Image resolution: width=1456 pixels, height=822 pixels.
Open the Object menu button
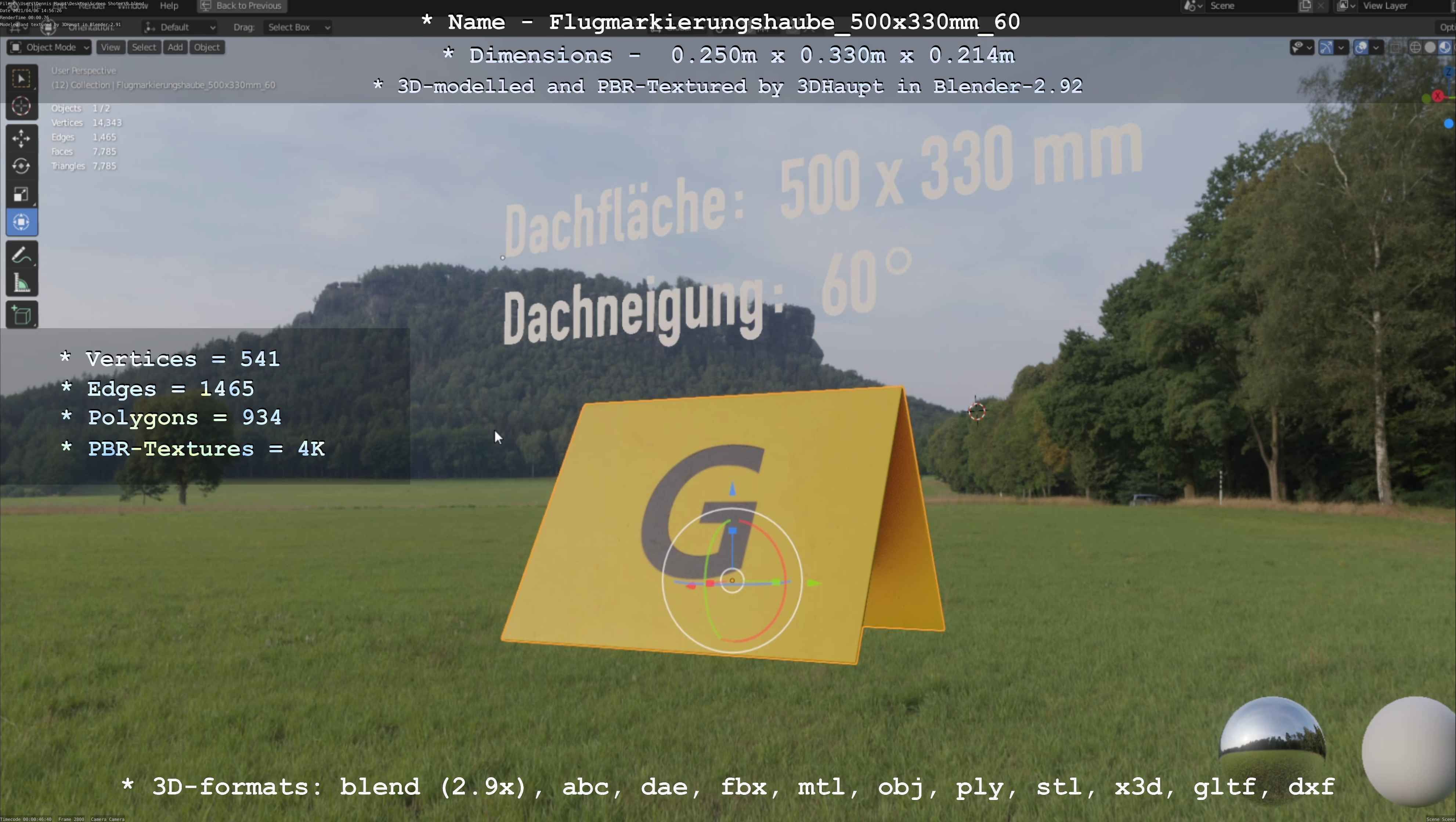(207, 47)
